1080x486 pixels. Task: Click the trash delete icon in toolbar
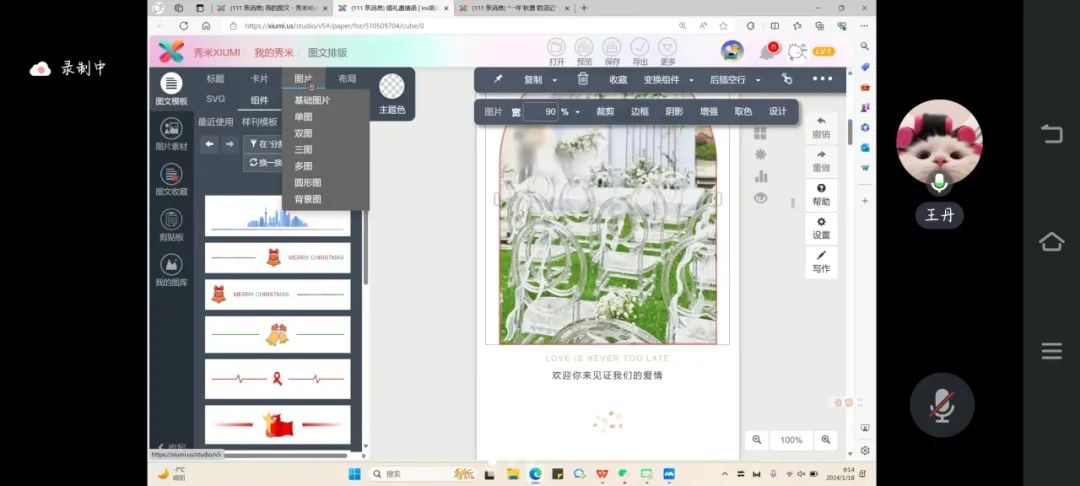pyautogui.click(x=583, y=79)
